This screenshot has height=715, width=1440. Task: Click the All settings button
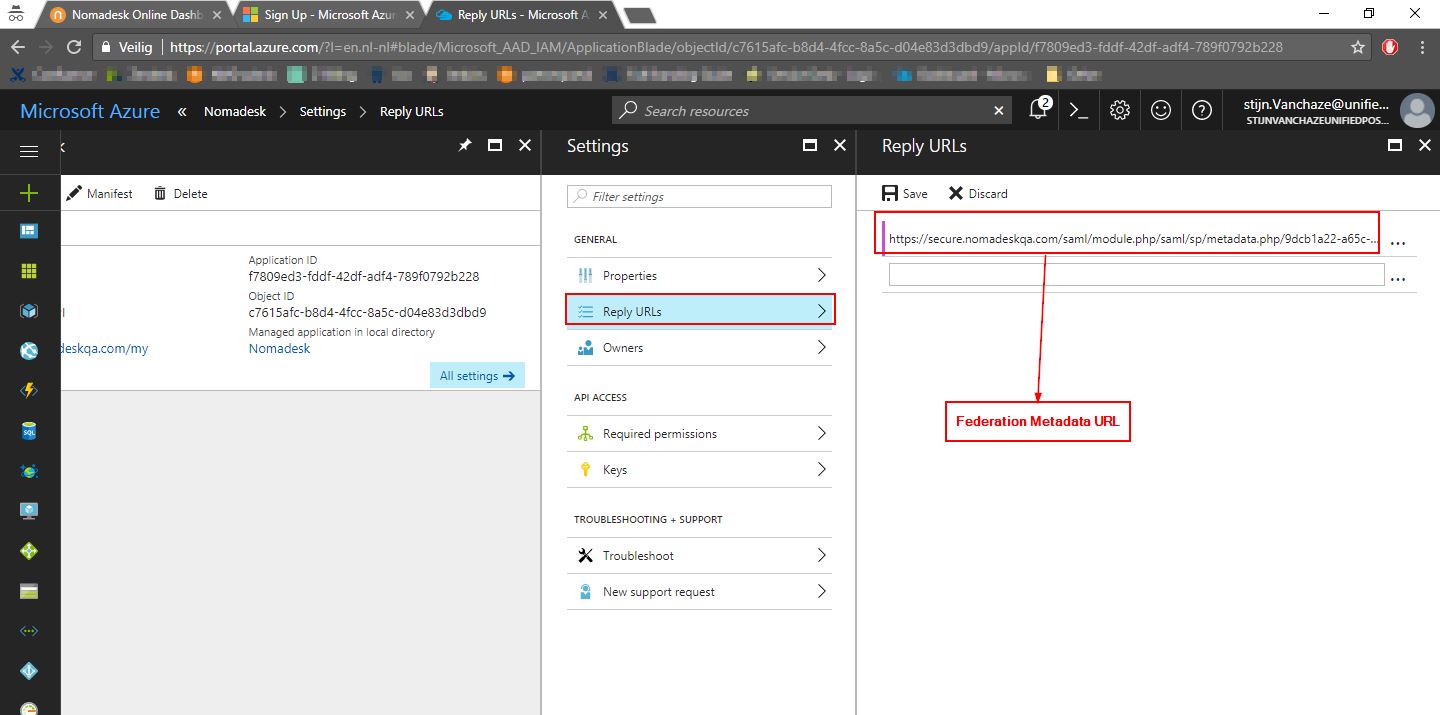pyautogui.click(x=477, y=376)
